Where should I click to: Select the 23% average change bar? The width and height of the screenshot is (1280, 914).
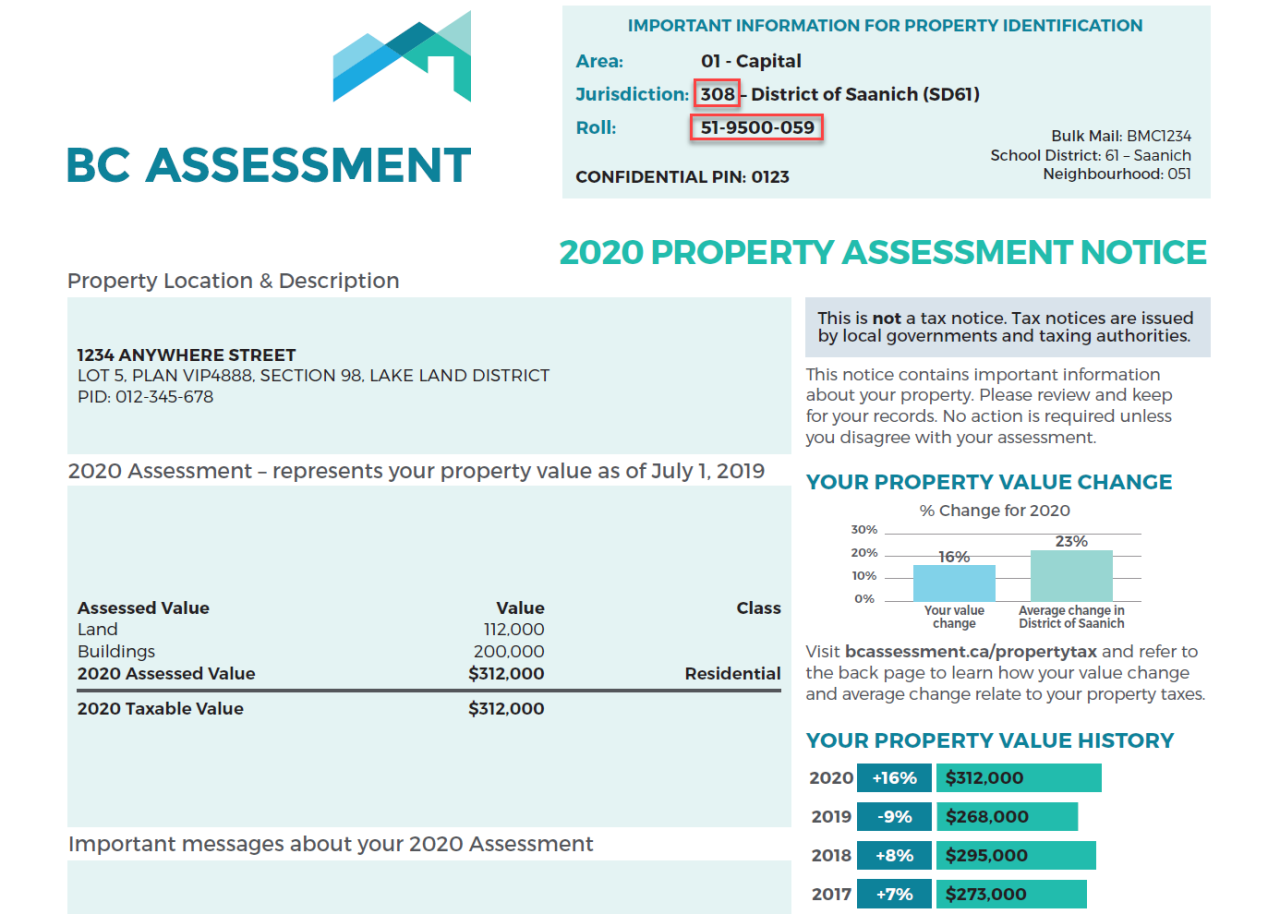1072,573
